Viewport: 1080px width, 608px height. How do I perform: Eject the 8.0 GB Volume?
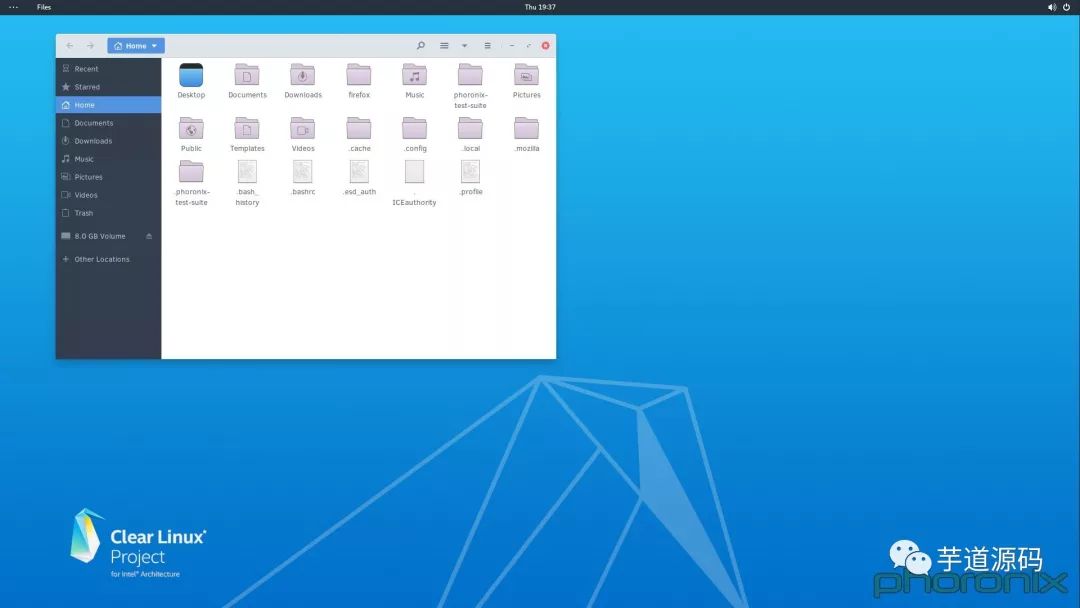click(148, 236)
